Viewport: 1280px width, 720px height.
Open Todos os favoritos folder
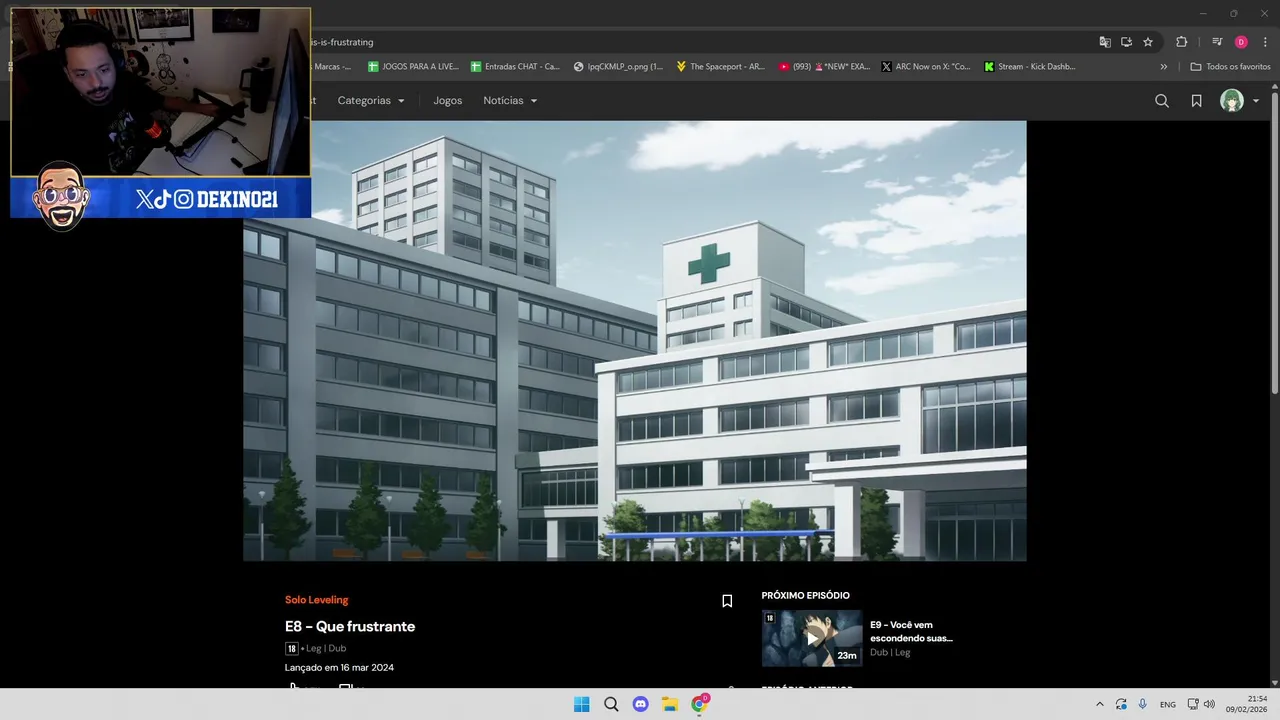pyautogui.click(x=1230, y=66)
